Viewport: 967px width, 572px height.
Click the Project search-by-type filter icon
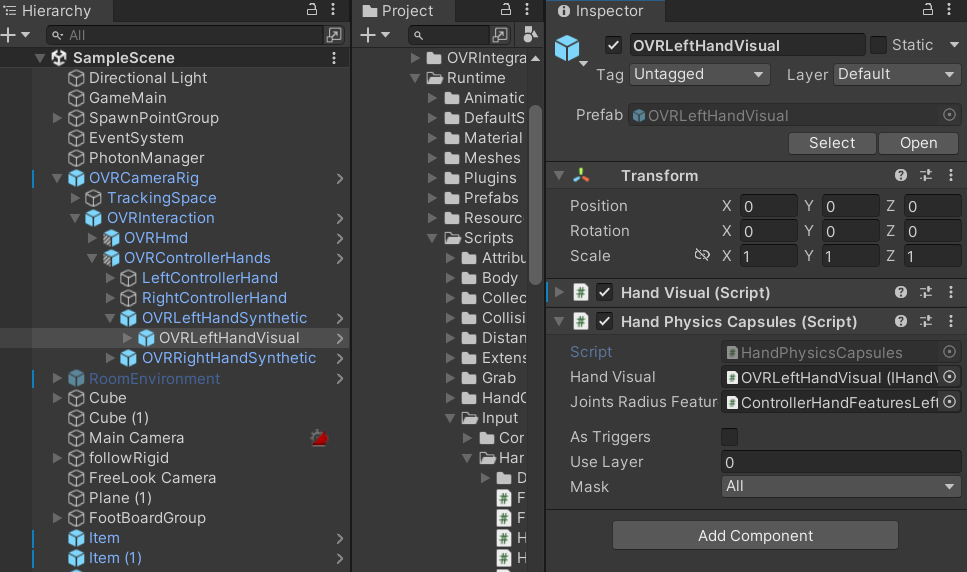point(500,35)
